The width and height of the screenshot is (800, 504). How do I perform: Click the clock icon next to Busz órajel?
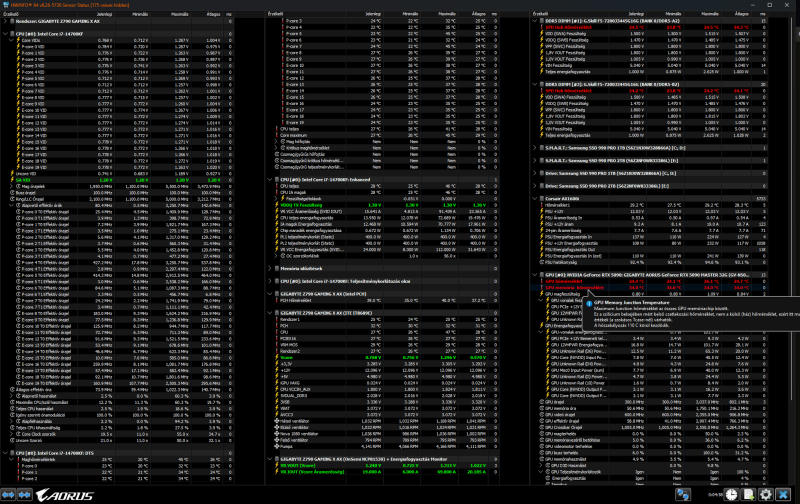point(12,193)
